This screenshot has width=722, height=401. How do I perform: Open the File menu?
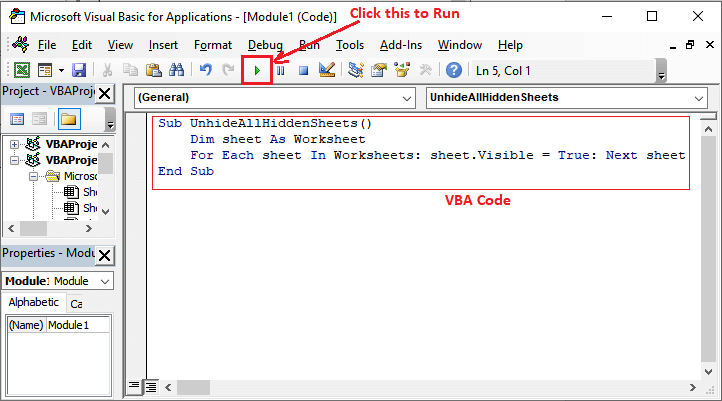point(47,45)
